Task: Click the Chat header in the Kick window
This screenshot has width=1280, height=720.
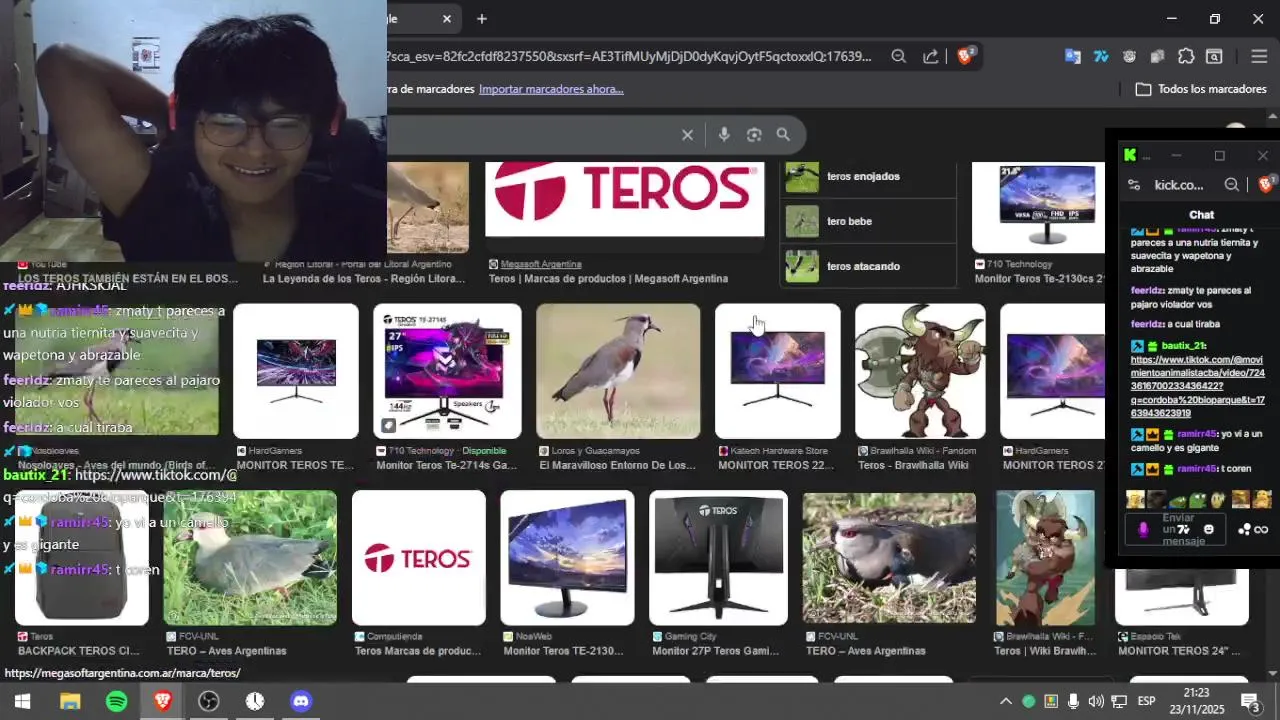Action: click(1201, 215)
